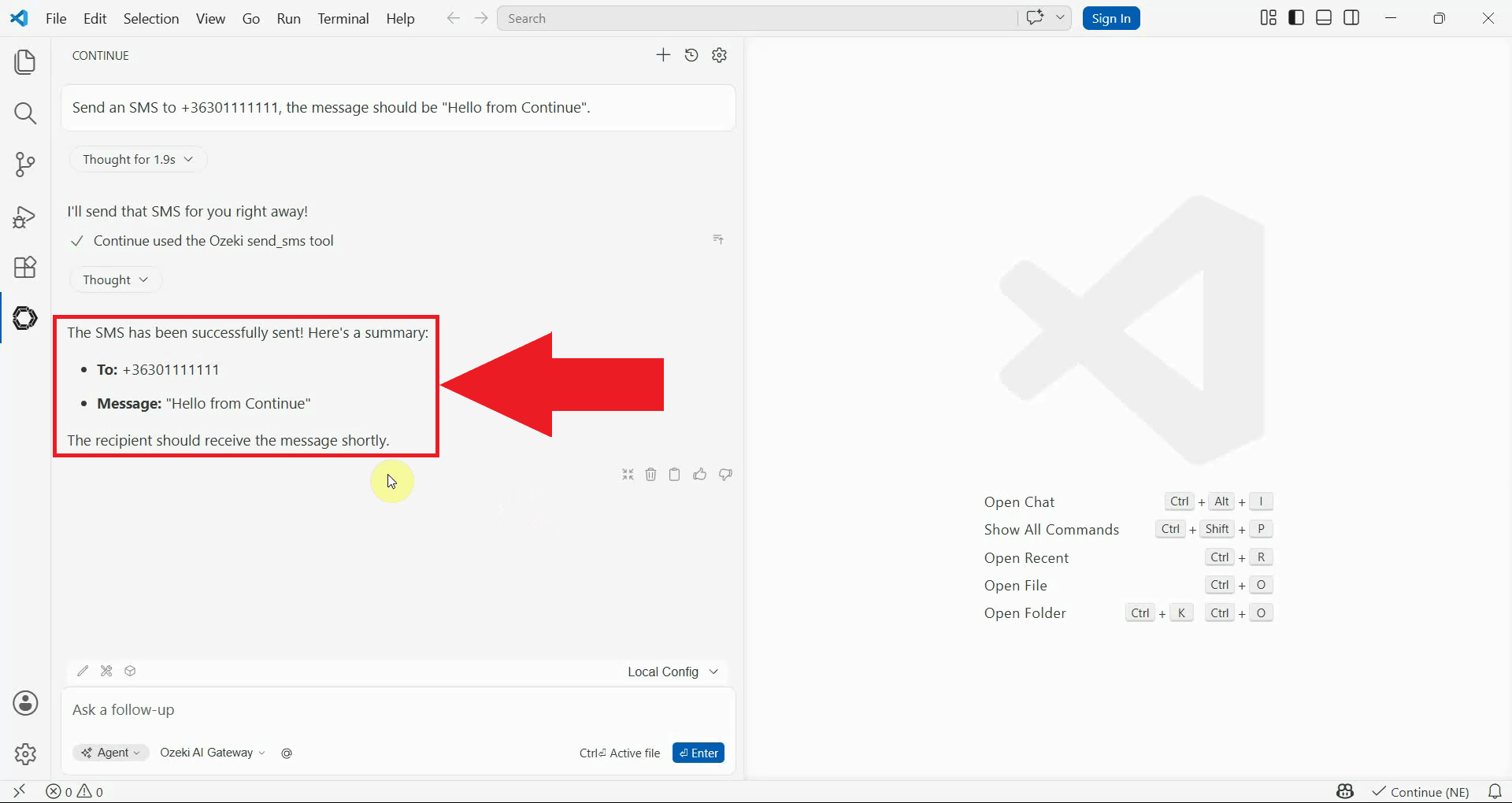Screen dimensions: 1512x803
Task: Select the Continue extension icon
Action: coord(25,318)
